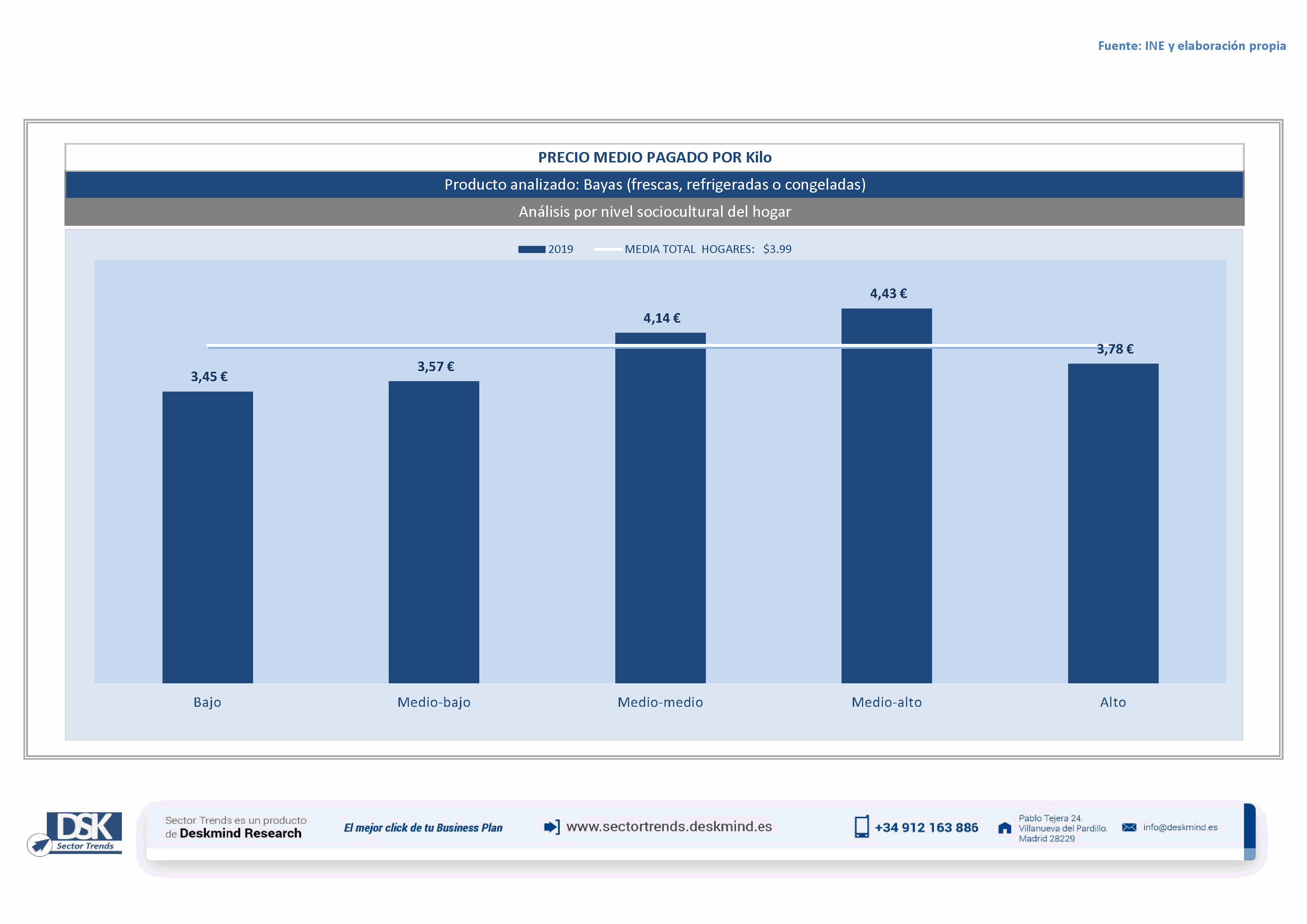Click the envelope email icon
This screenshot has height=924, width=1307.
coord(1129,827)
